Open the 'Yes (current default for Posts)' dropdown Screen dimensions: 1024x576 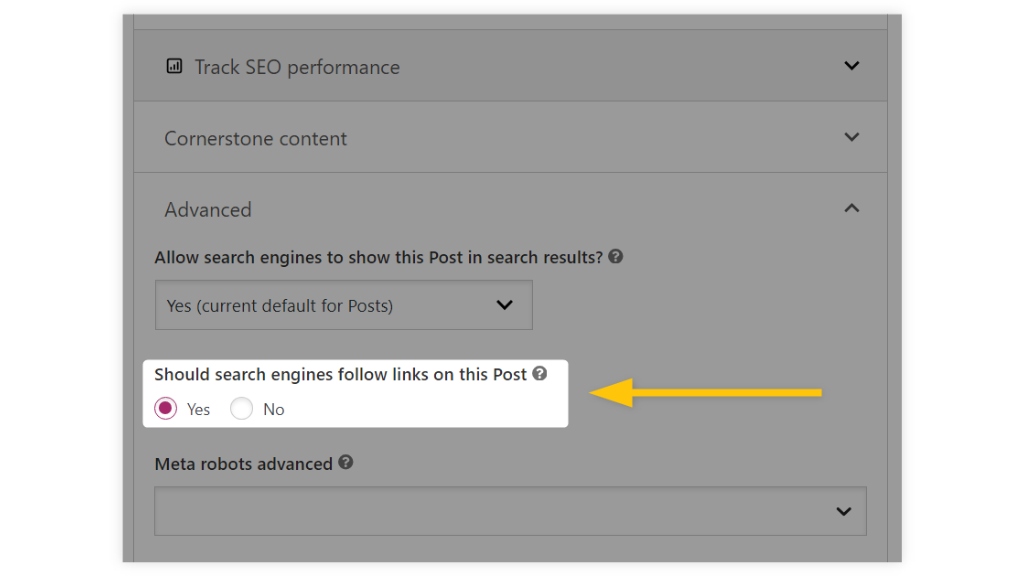(344, 305)
